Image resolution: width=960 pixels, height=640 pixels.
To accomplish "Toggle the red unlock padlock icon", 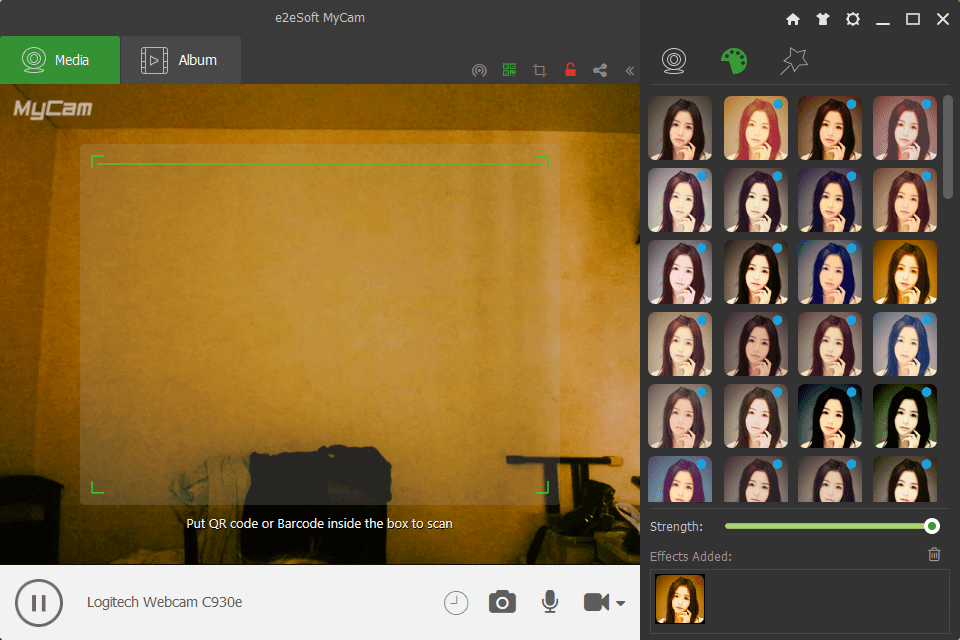I will pos(570,70).
